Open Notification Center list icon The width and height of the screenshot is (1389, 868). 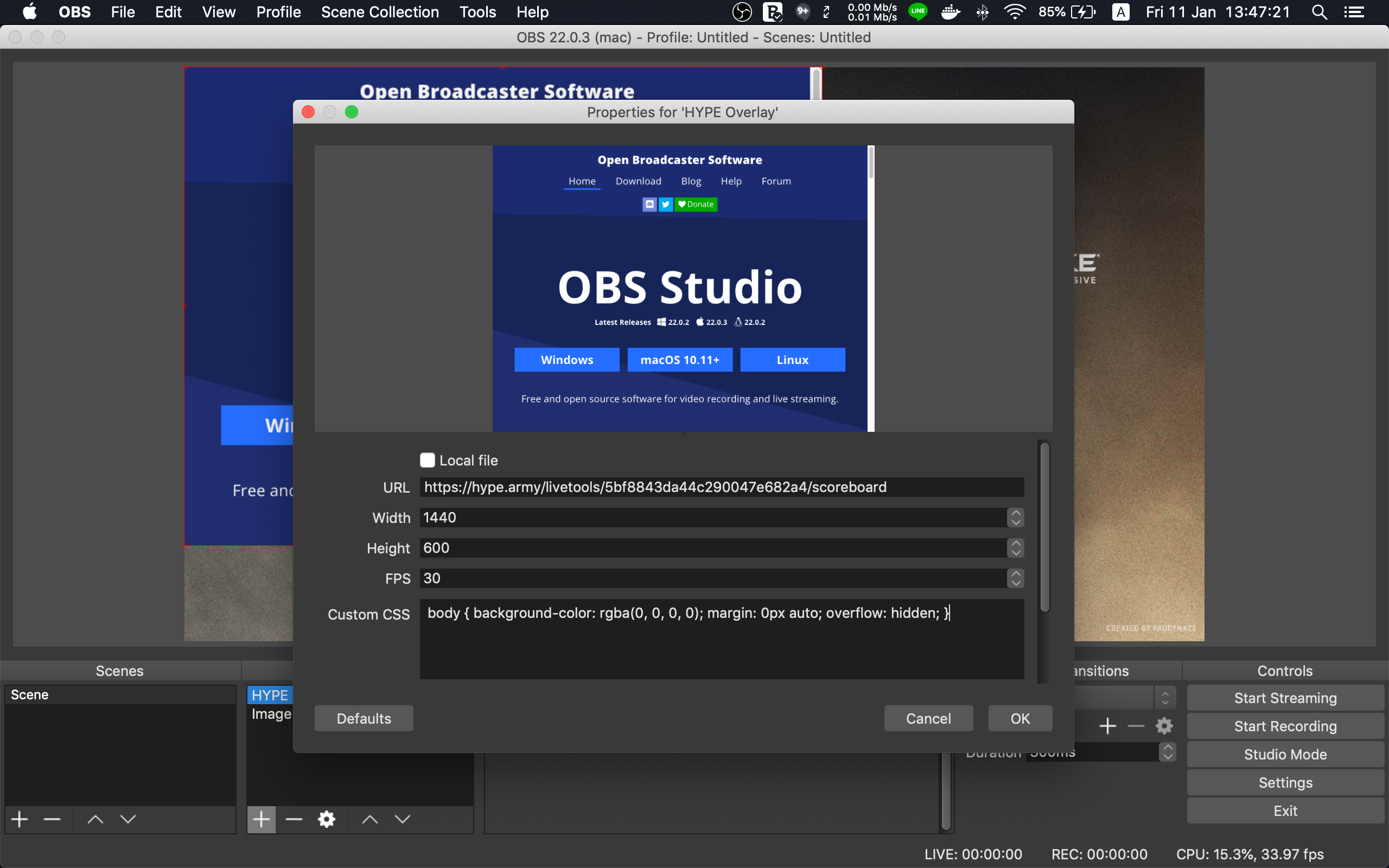[1354, 12]
